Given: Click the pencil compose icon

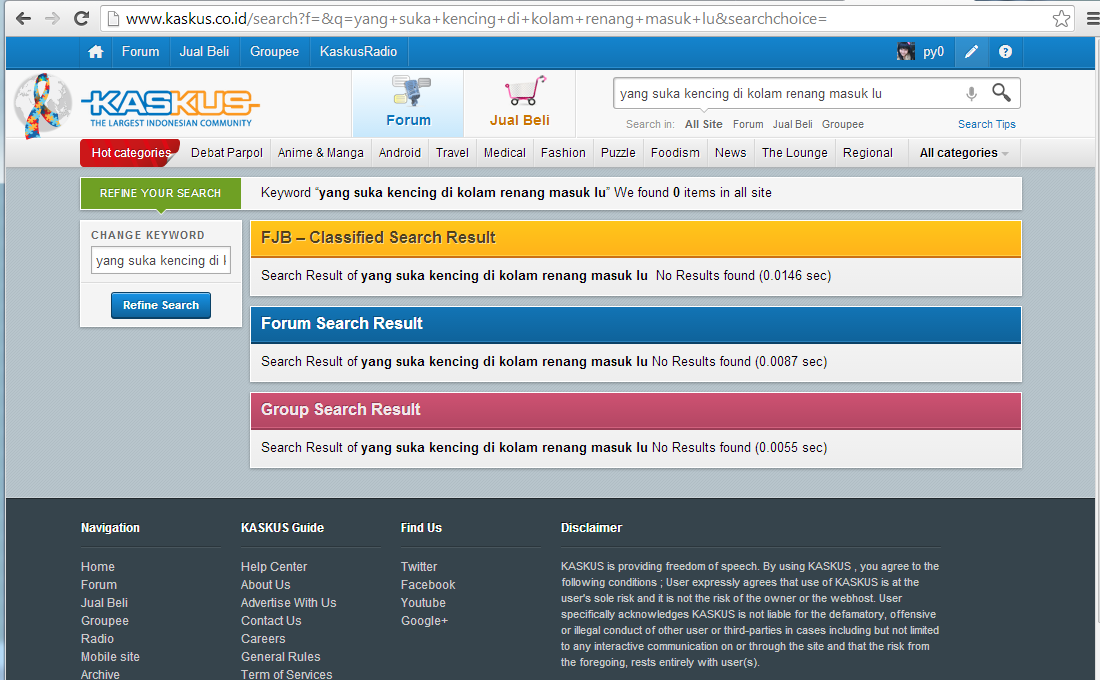Looking at the screenshot, I should click(971, 52).
